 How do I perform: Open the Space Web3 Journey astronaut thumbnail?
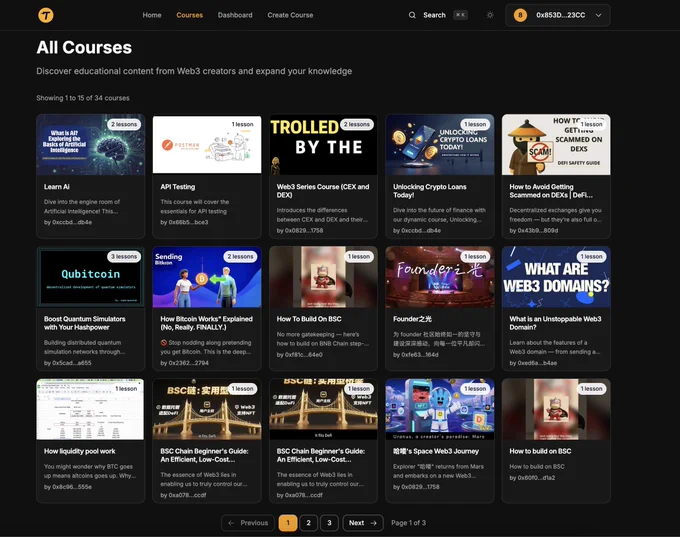coord(440,409)
